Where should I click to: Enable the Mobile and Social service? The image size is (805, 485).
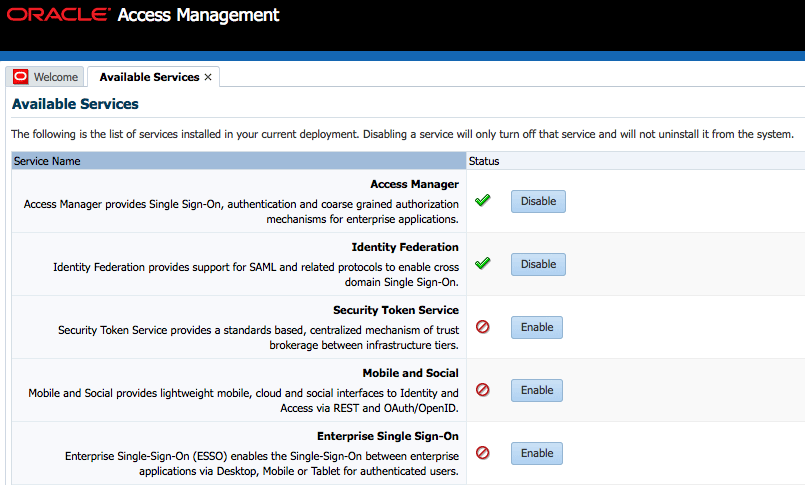pyautogui.click(x=536, y=391)
